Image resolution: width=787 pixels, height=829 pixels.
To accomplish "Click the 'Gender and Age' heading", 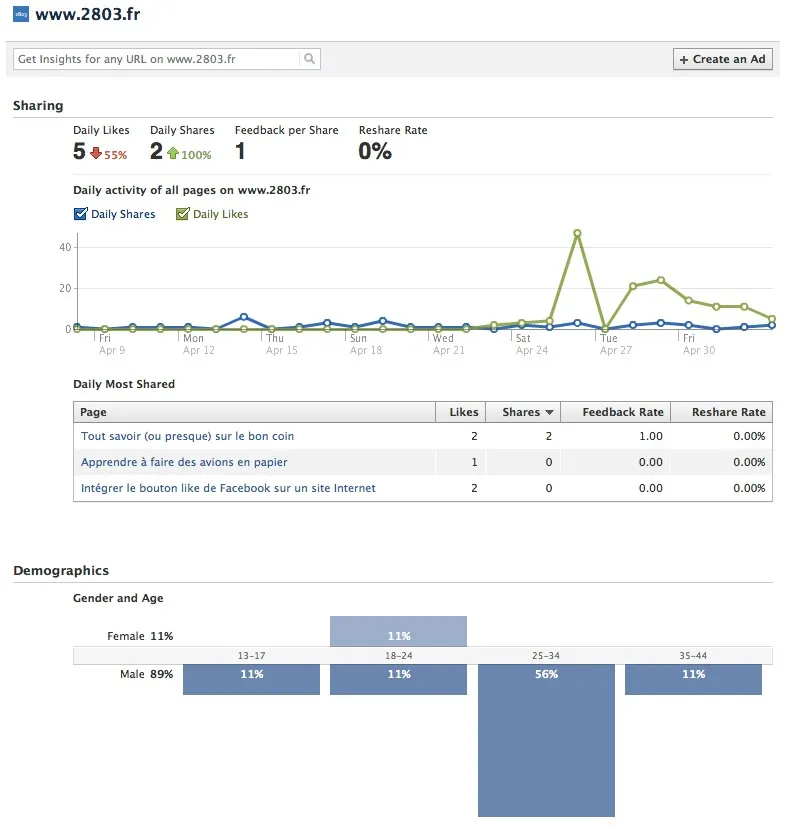I will 118,598.
